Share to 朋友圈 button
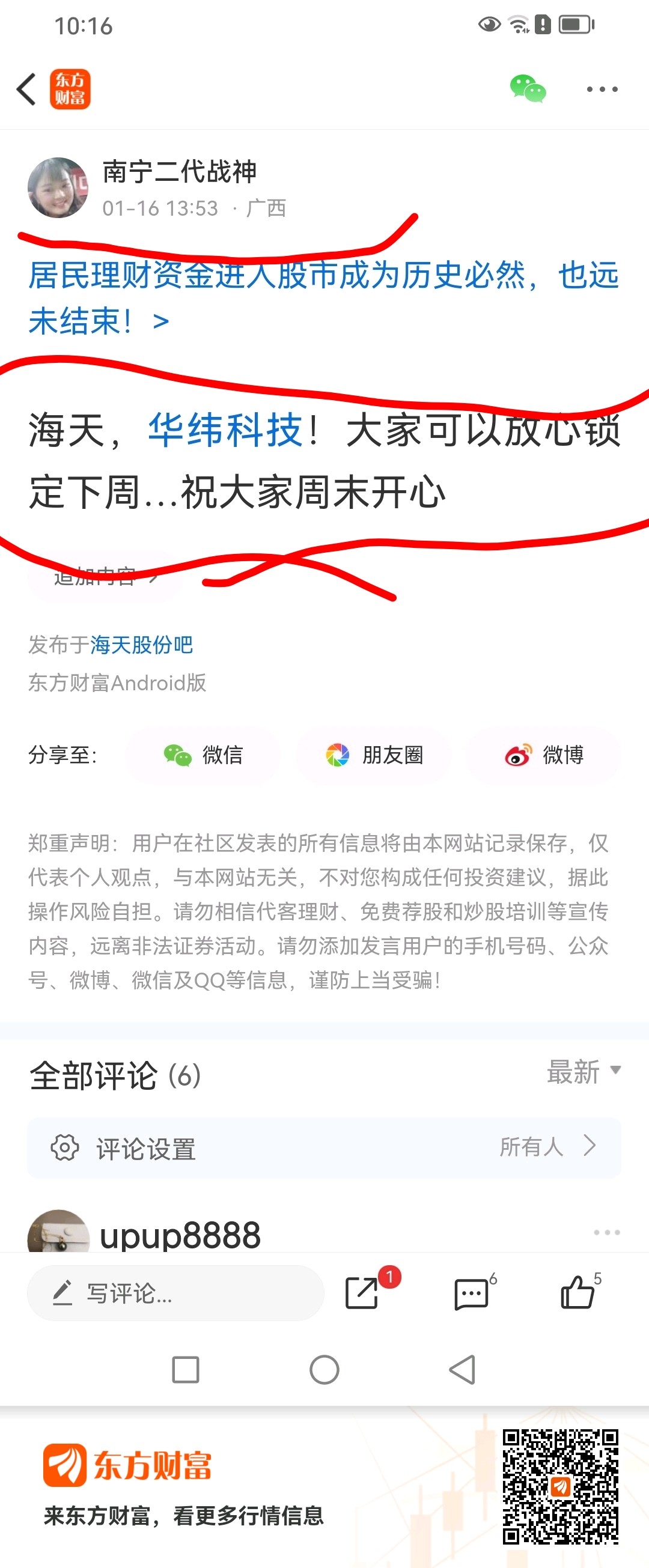 (373, 755)
